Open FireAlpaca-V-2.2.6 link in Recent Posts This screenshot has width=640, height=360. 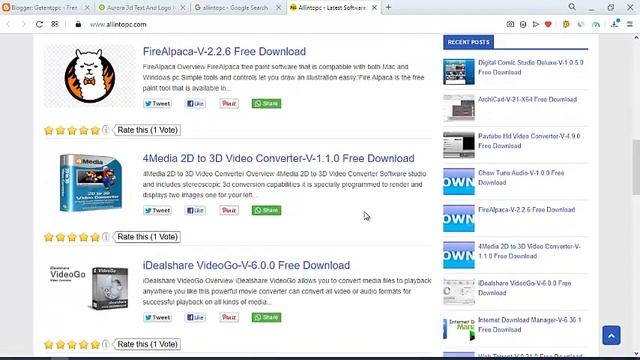click(526, 210)
